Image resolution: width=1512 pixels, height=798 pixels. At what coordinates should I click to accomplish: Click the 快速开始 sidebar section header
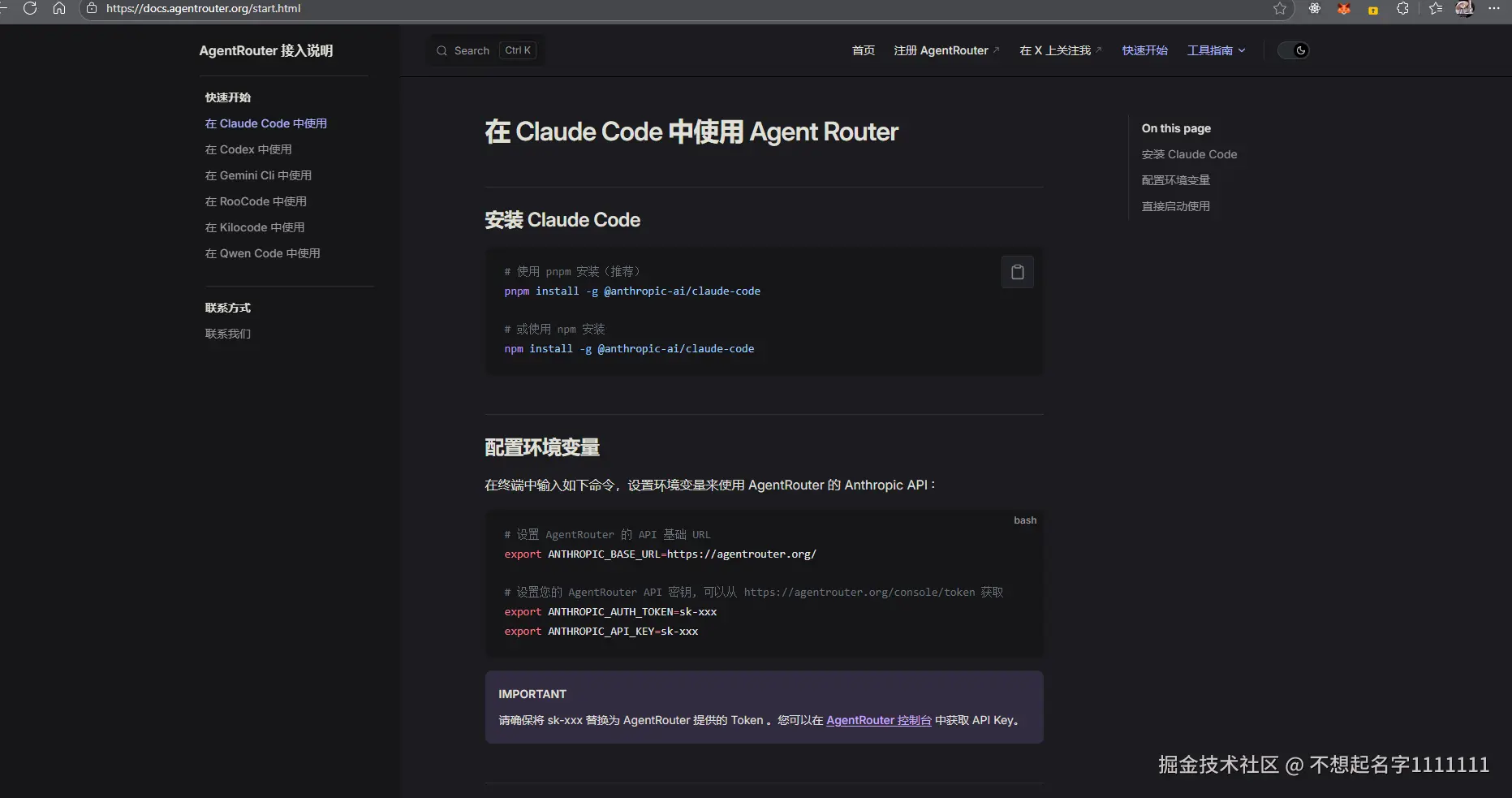tap(228, 97)
